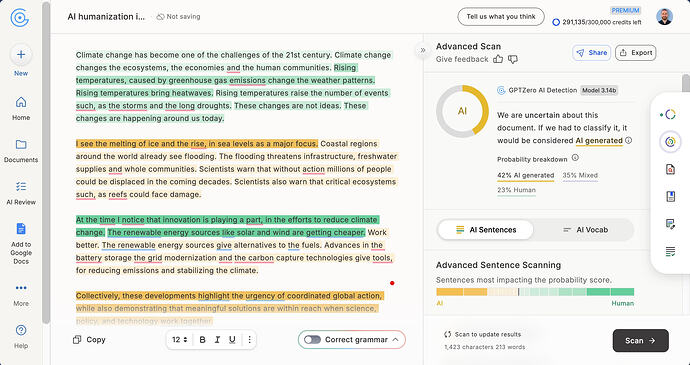Image resolution: width=690 pixels, height=365 pixels.
Task: Click the 35% Mixed breakdown
Action: [580, 175]
